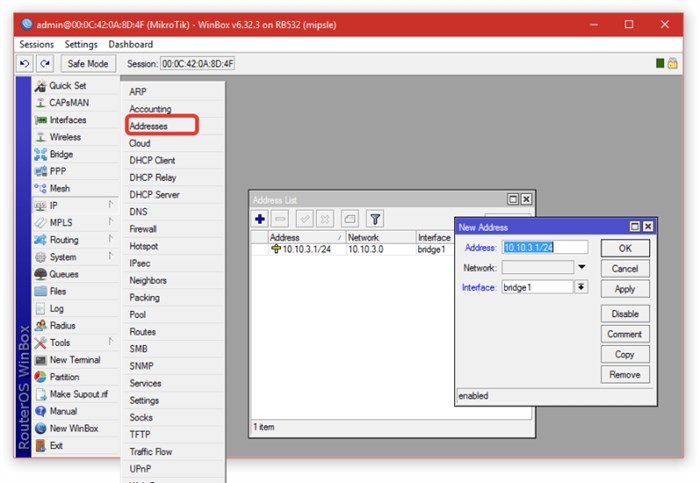Click Disable in New Address dialog
Screen dimensions: 700x483
tap(625, 314)
